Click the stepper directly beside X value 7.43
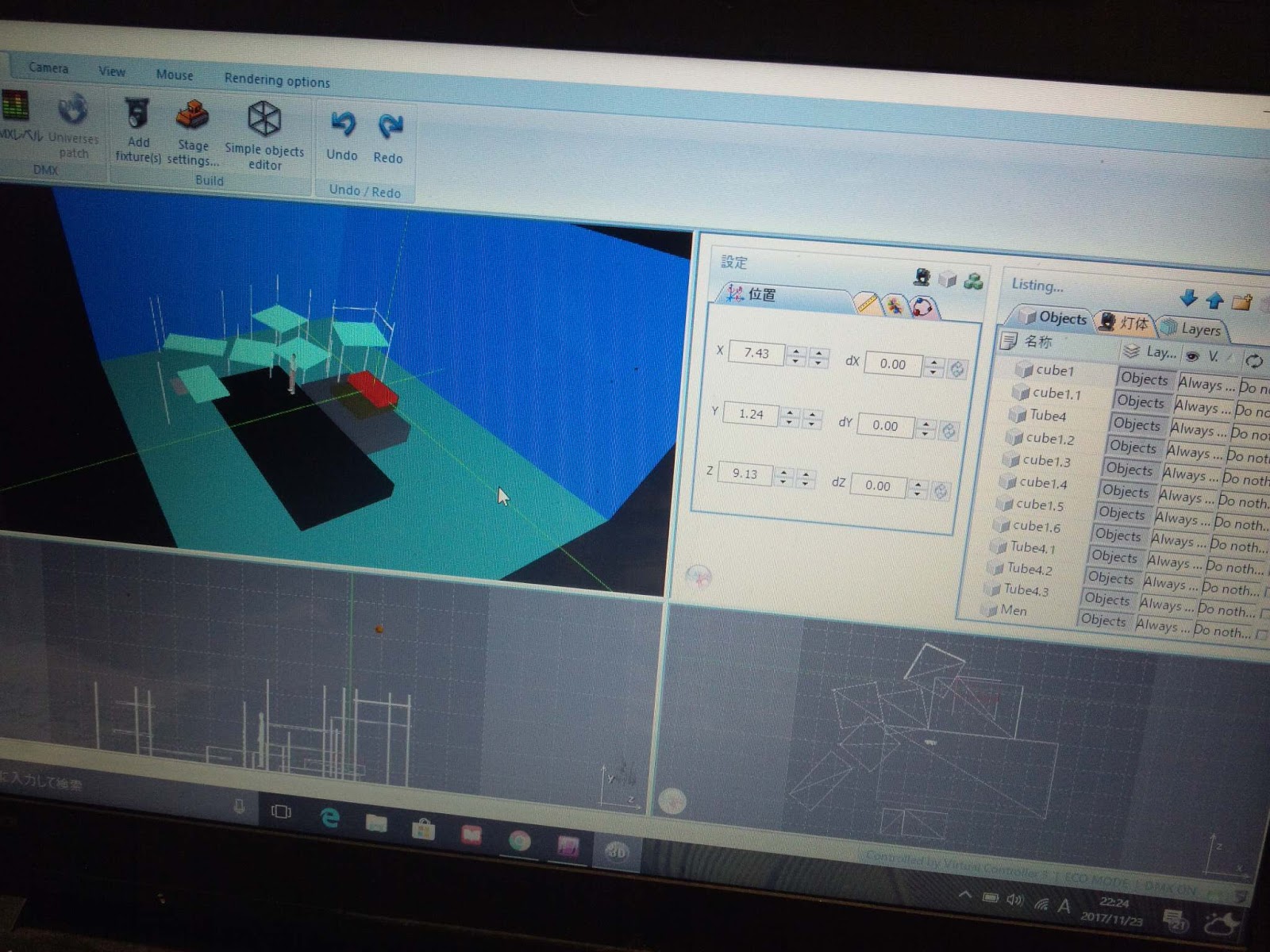 pyautogui.click(x=796, y=355)
